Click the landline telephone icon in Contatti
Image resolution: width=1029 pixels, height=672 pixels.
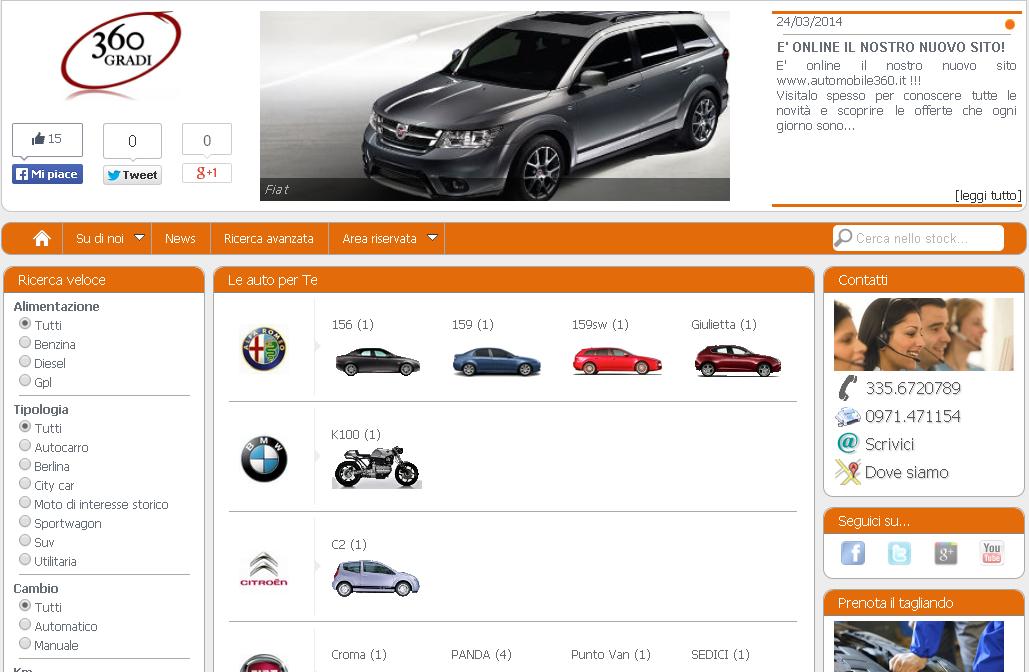tap(847, 416)
